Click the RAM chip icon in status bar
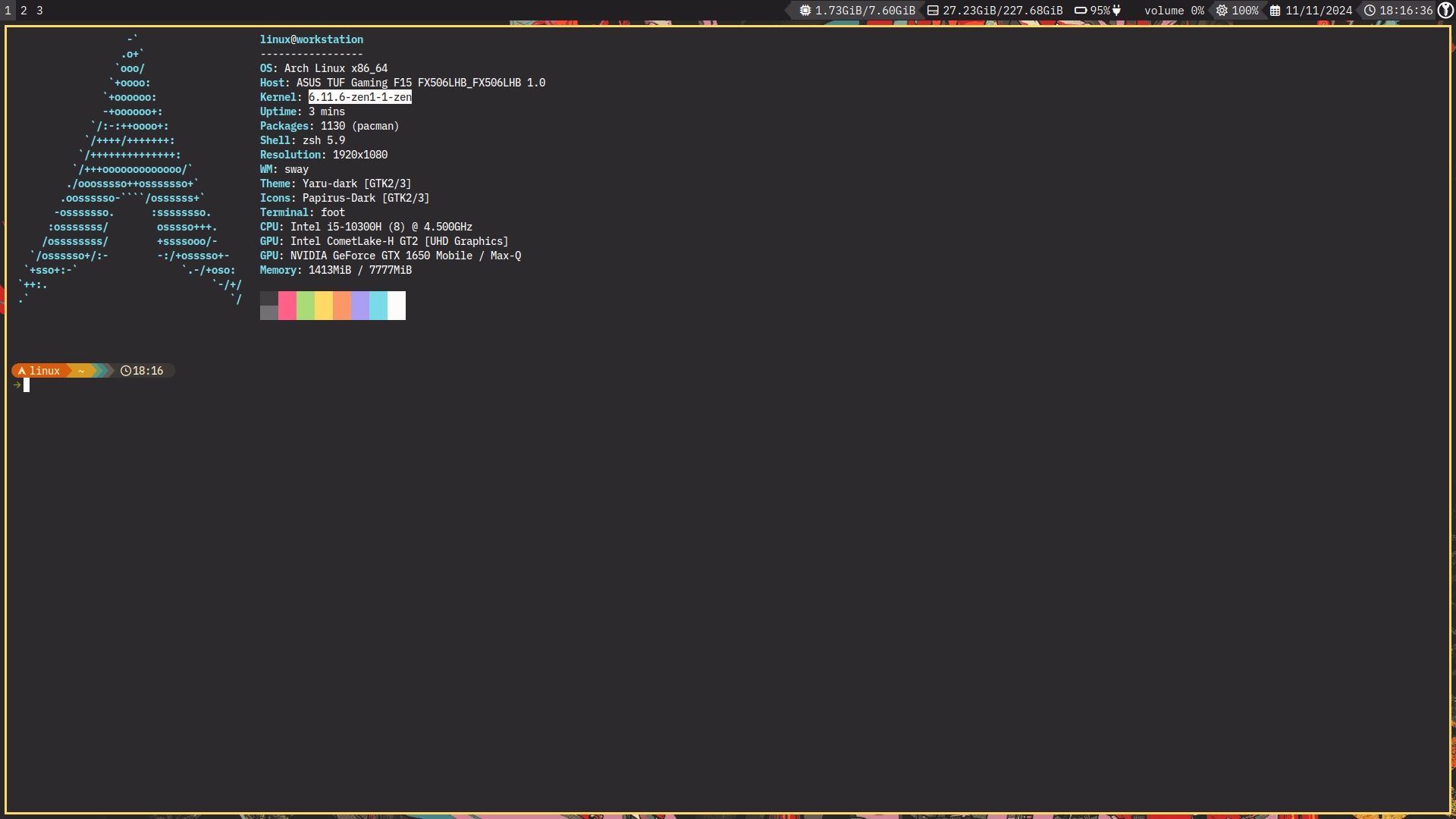The width and height of the screenshot is (1456, 819). [805, 11]
